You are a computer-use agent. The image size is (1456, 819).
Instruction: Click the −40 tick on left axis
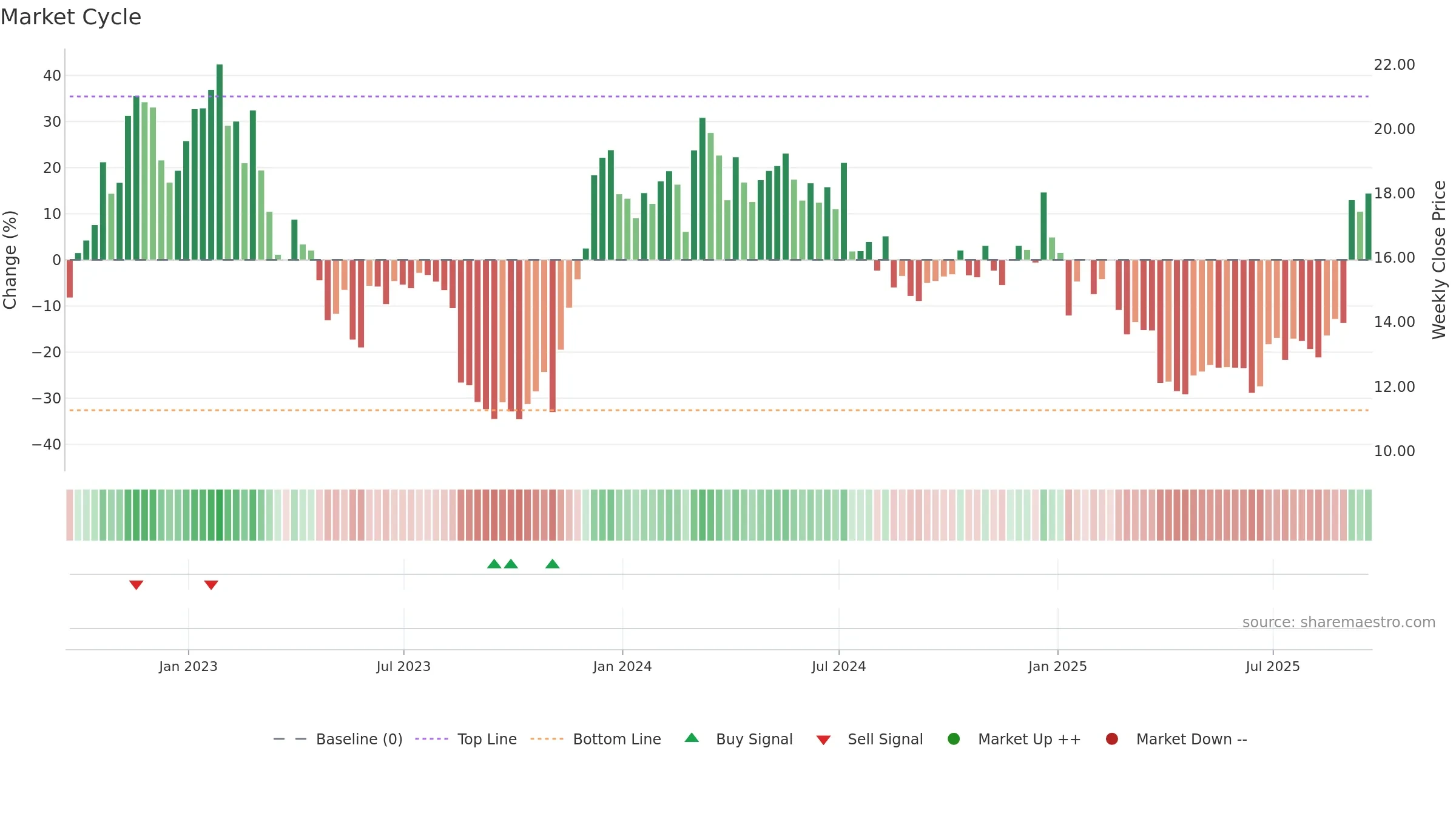coord(47,445)
